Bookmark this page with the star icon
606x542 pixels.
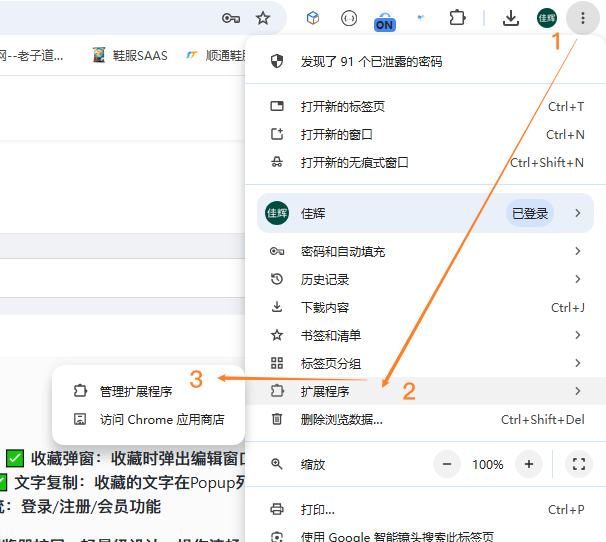tap(263, 18)
